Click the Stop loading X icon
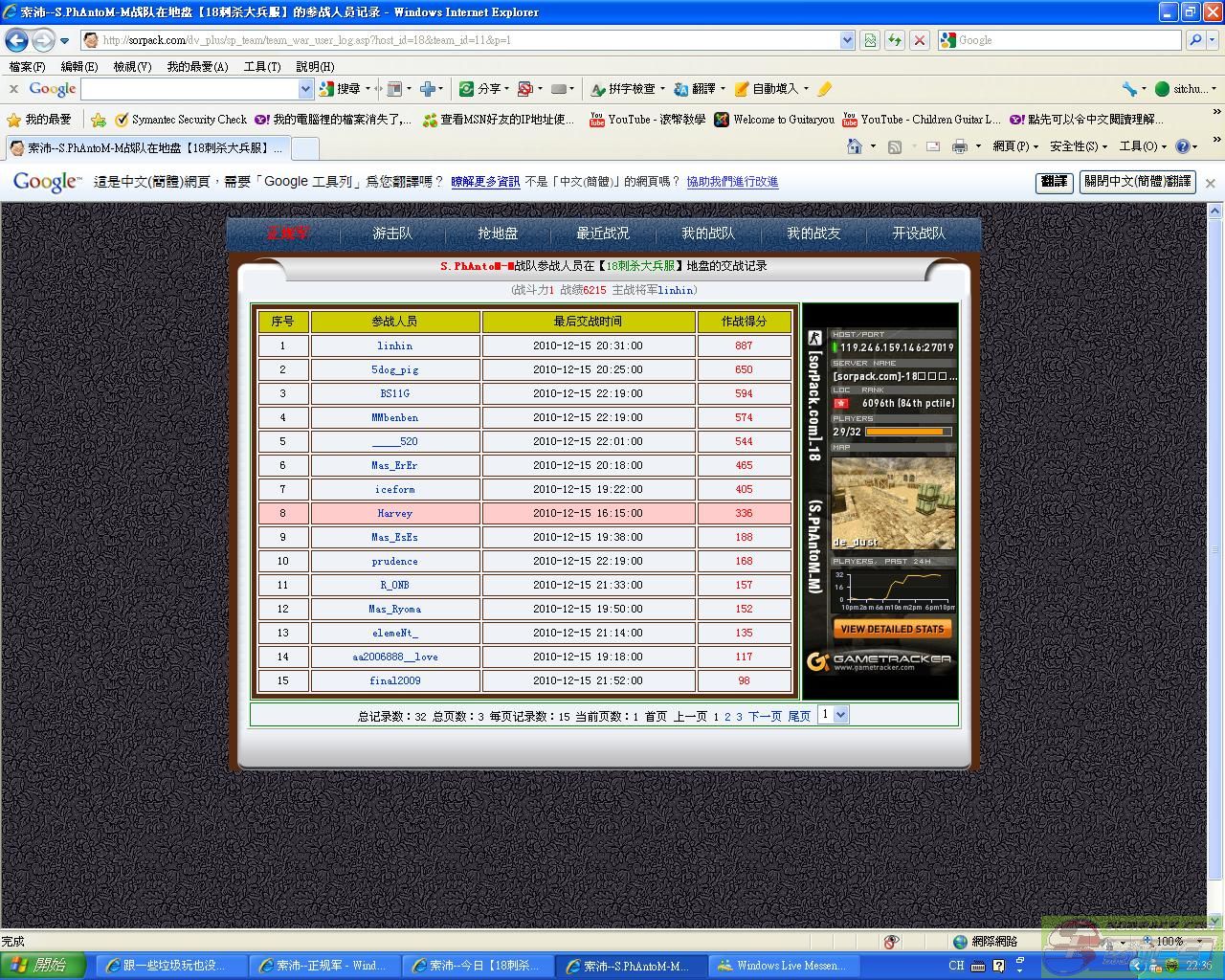Screen dimensions: 1225x980 (x=920, y=40)
